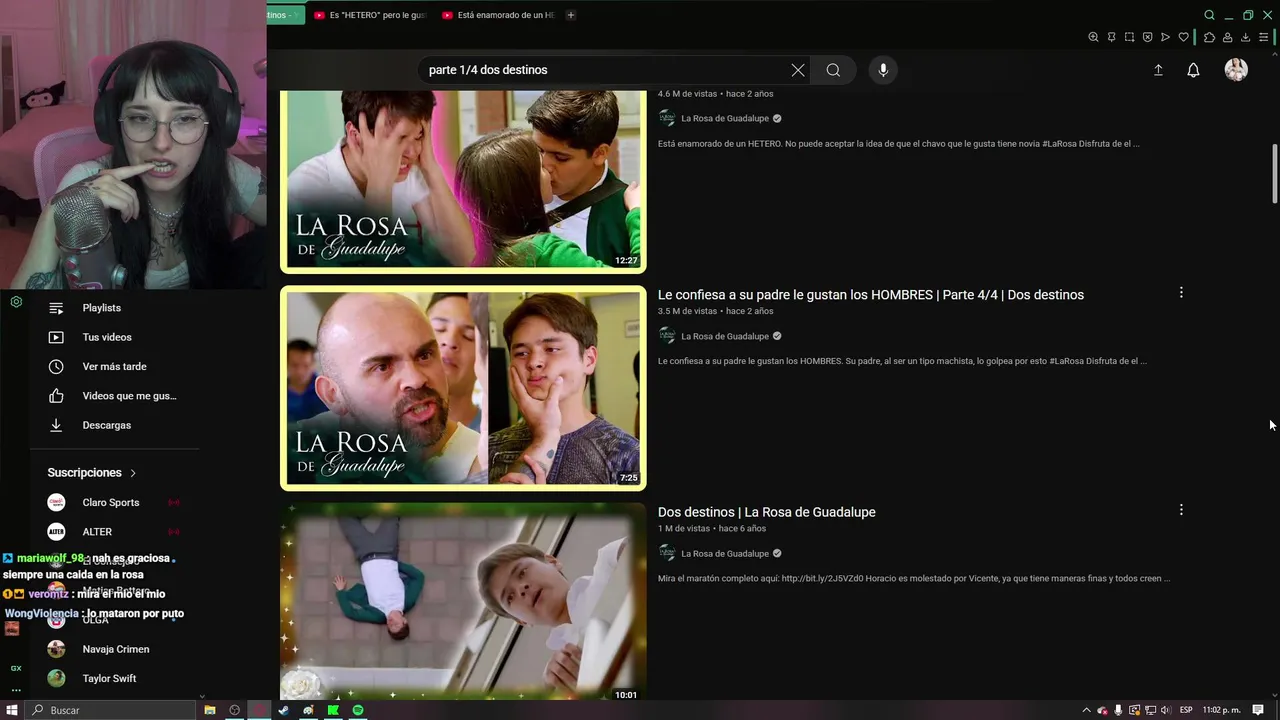The height and width of the screenshot is (720, 1280).
Task: Click the browser send/flow arrow icon
Action: [1165, 37]
